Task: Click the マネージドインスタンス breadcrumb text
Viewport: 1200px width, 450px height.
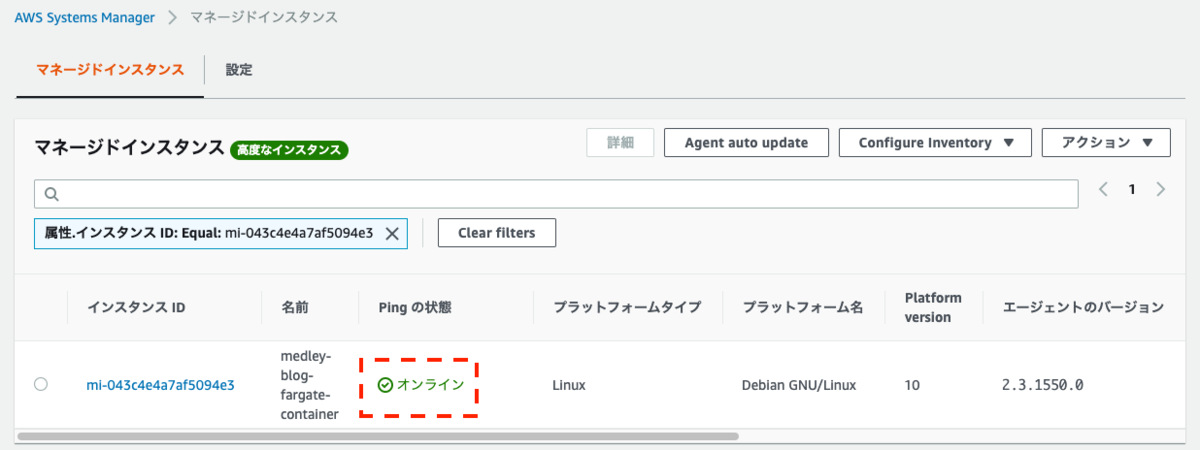Action: click(266, 17)
